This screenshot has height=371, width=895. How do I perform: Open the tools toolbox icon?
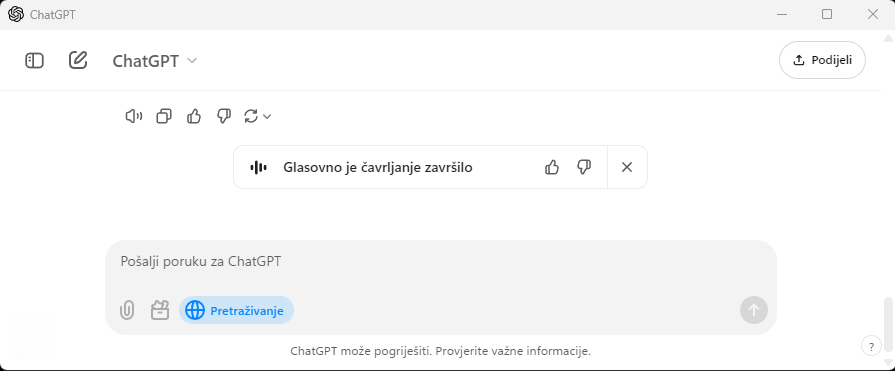coord(160,310)
